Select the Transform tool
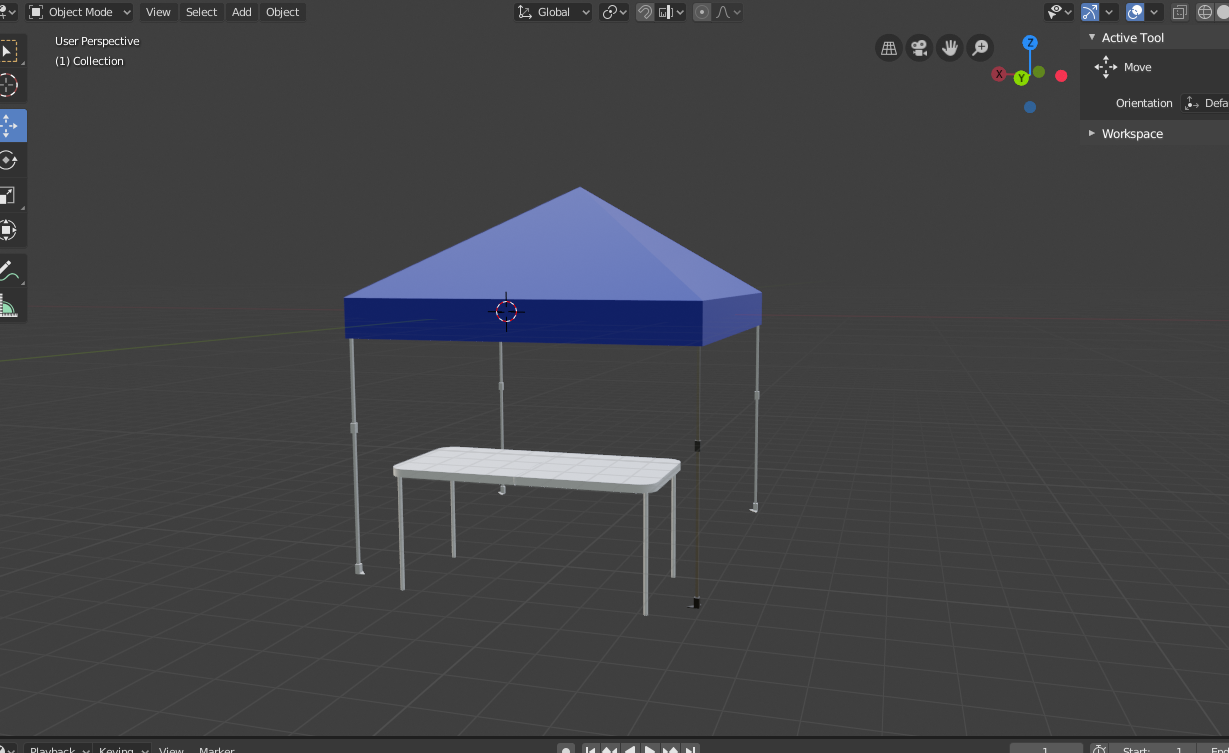This screenshot has width=1229, height=753. point(9,230)
